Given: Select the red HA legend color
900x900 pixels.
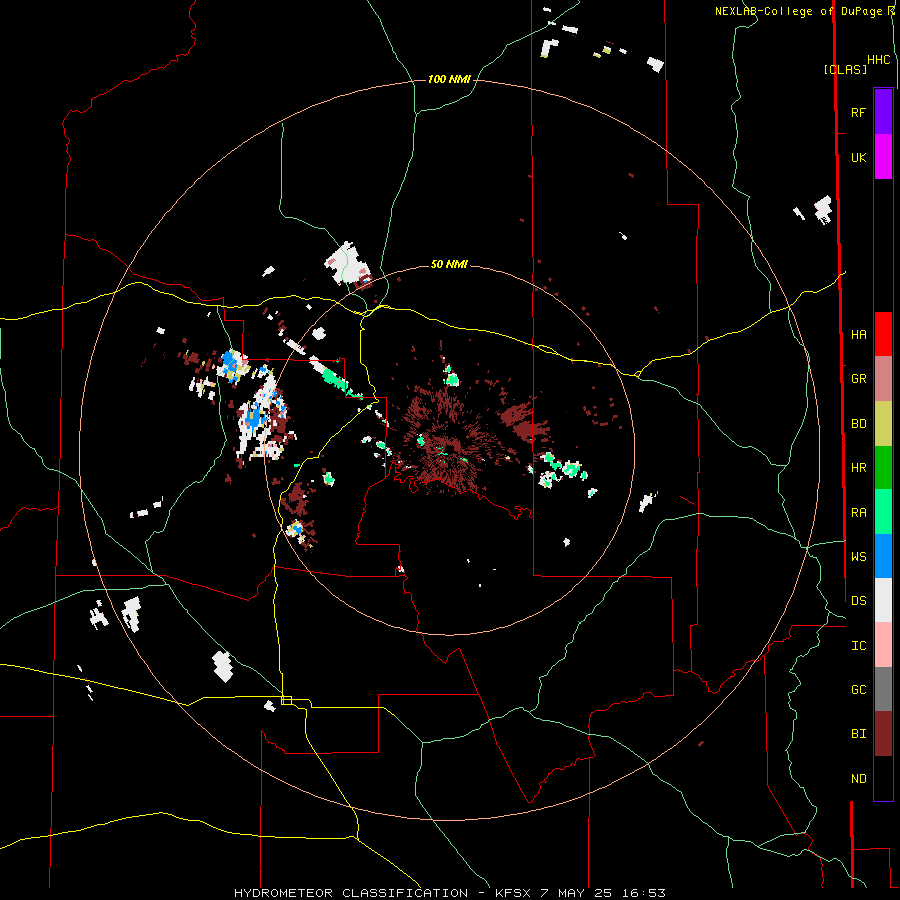Looking at the screenshot, I should pyautogui.click(x=883, y=334).
